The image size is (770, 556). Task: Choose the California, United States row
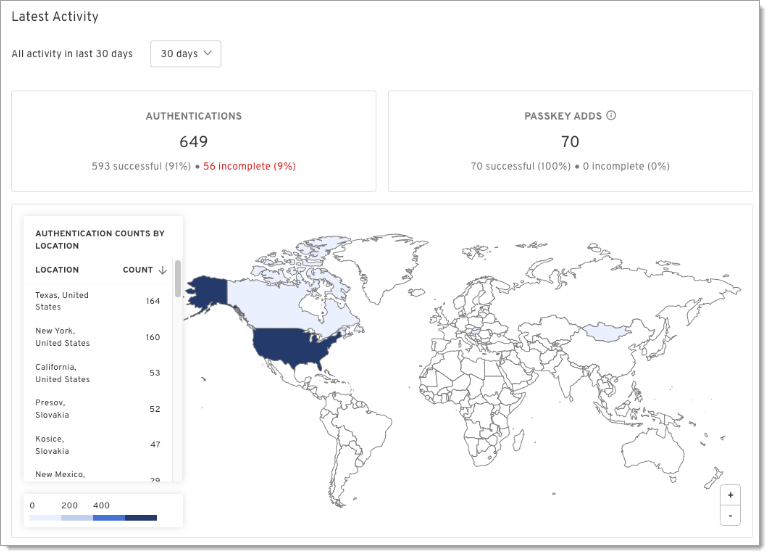pyautogui.click(x=98, y=373)
